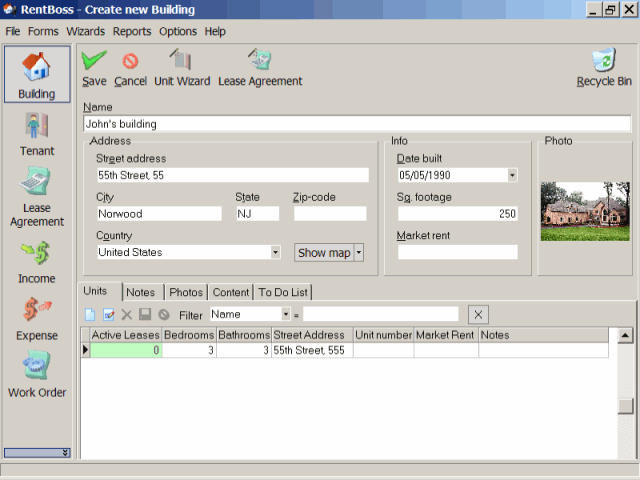Viewport: 640px width, 480px height.
Task: Click the empty Zip-code field
Action: coord(330,213)
